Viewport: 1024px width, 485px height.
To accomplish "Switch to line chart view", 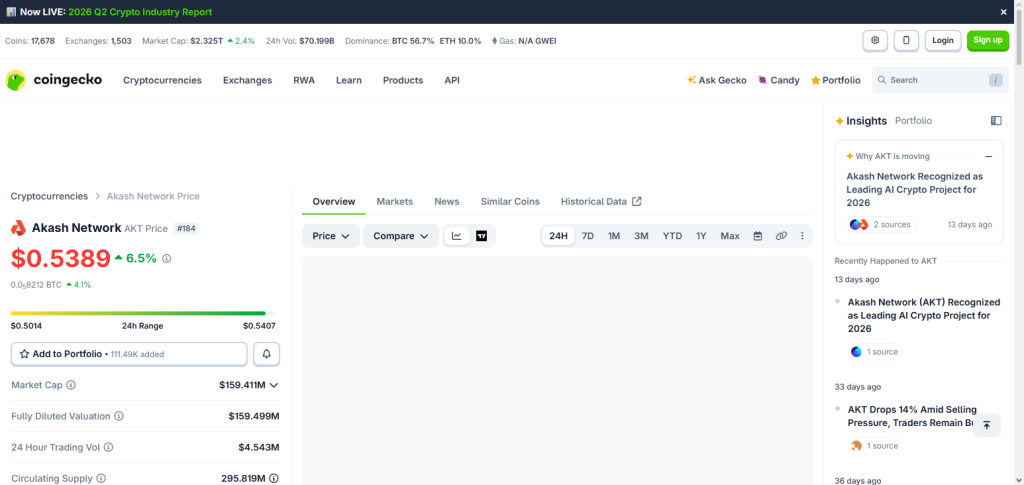I will [456, 236].
